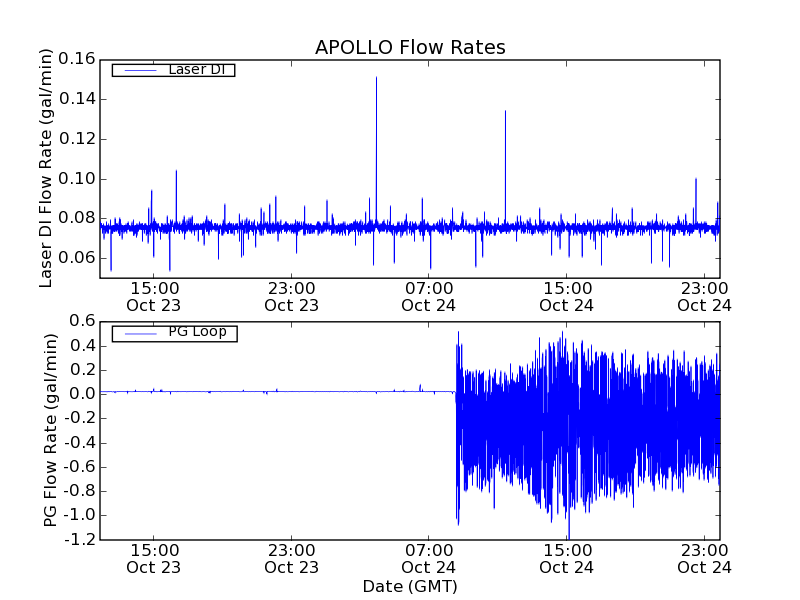Click the 0.10 tick label on top chart
This screenshot has height=600, width=800.
pos(77,179)
